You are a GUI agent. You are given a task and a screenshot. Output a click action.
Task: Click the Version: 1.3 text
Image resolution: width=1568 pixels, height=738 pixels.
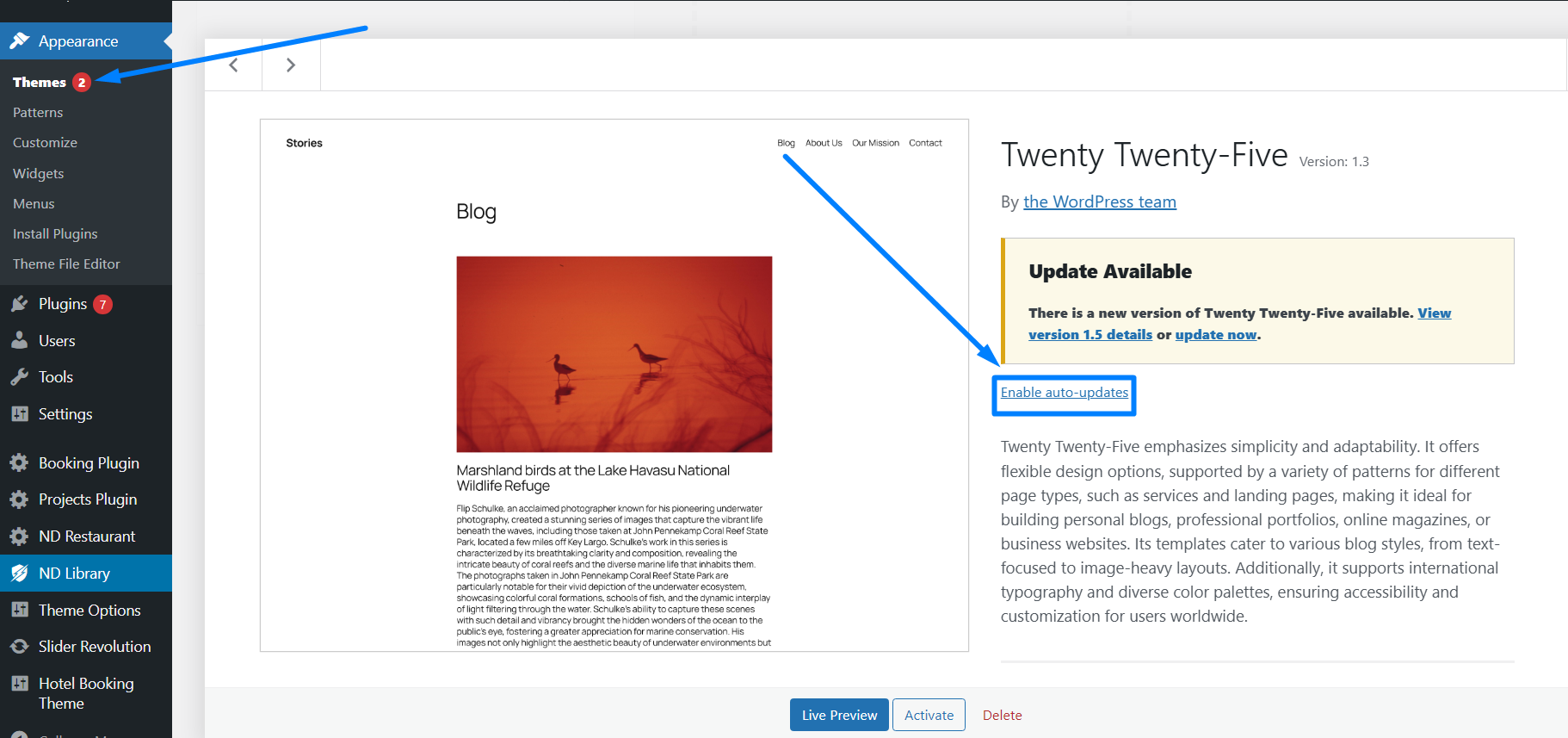[1334, 162]
